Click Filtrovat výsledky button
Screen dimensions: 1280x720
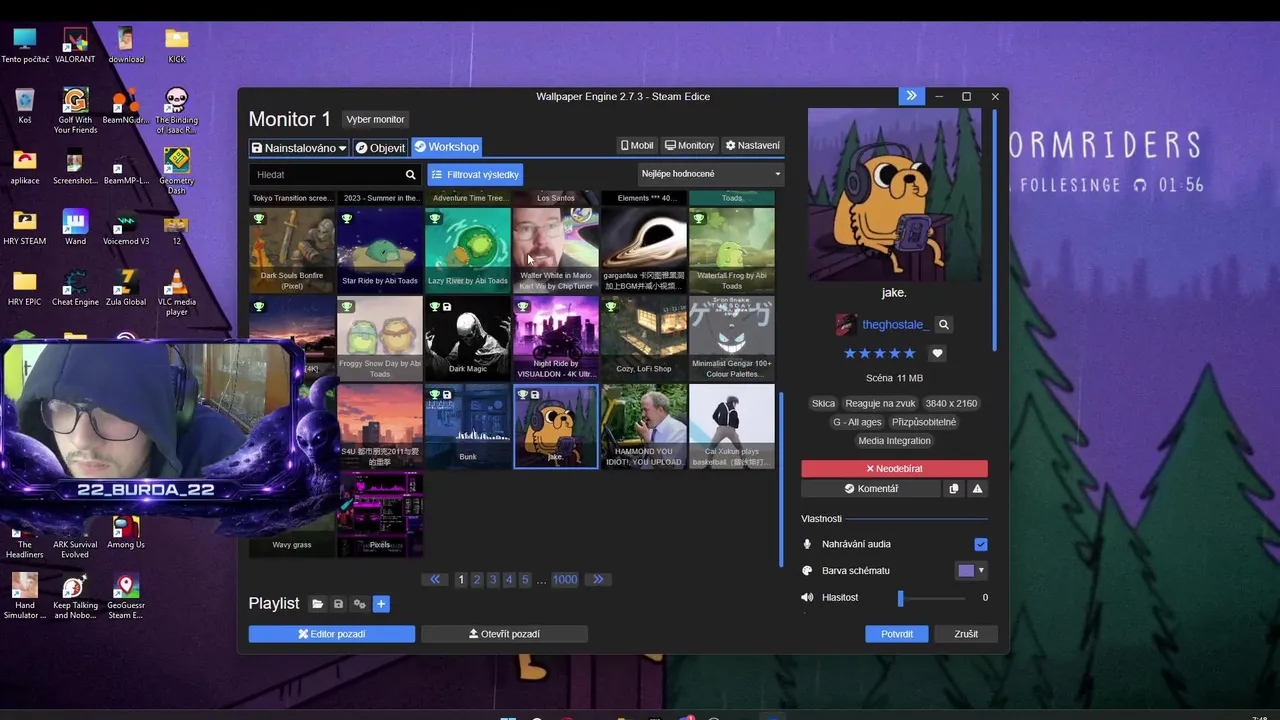pyautogui.click(x=475, y=174)
